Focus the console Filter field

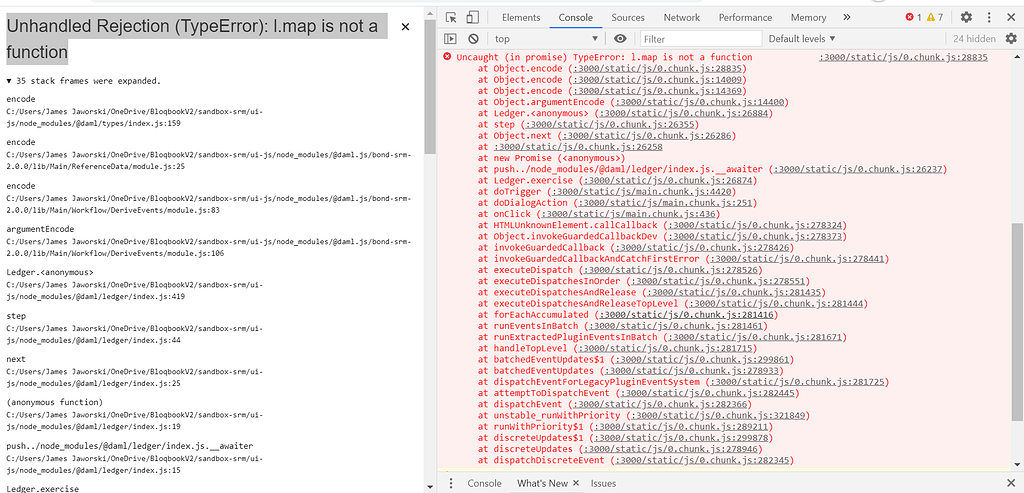tap(701, 39)
